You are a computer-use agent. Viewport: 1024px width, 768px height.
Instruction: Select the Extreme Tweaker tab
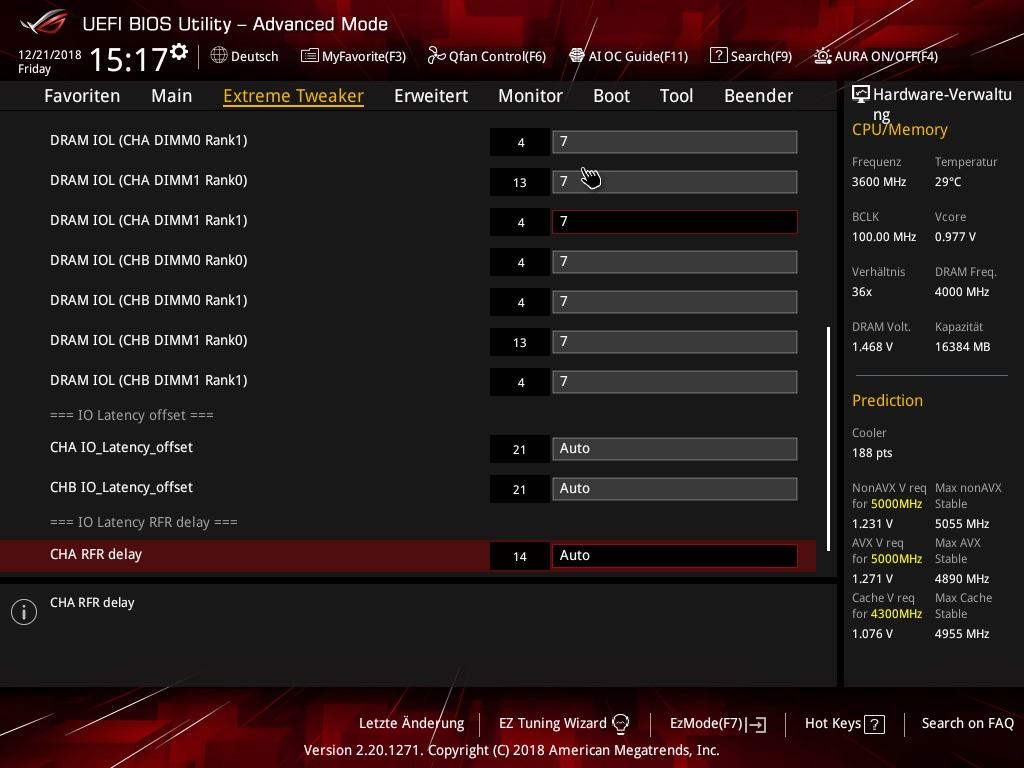point(293,96)
